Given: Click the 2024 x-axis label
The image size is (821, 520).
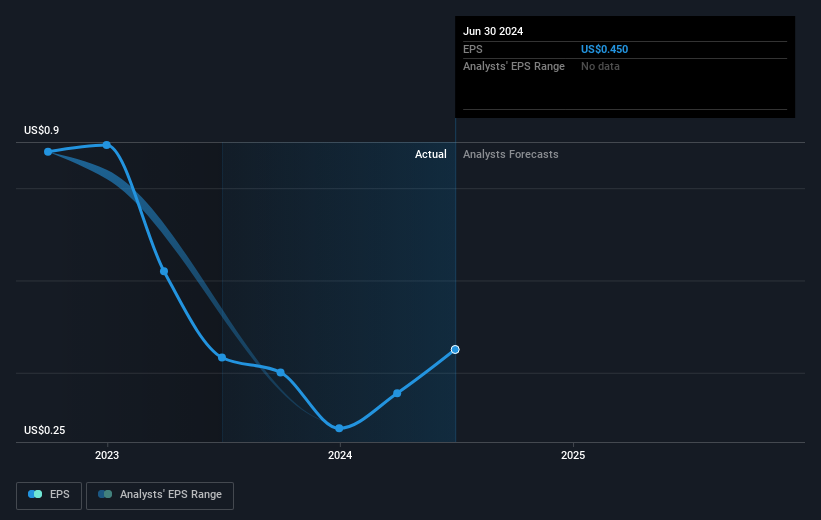Looking at the screenshot, I should point(340,456).
